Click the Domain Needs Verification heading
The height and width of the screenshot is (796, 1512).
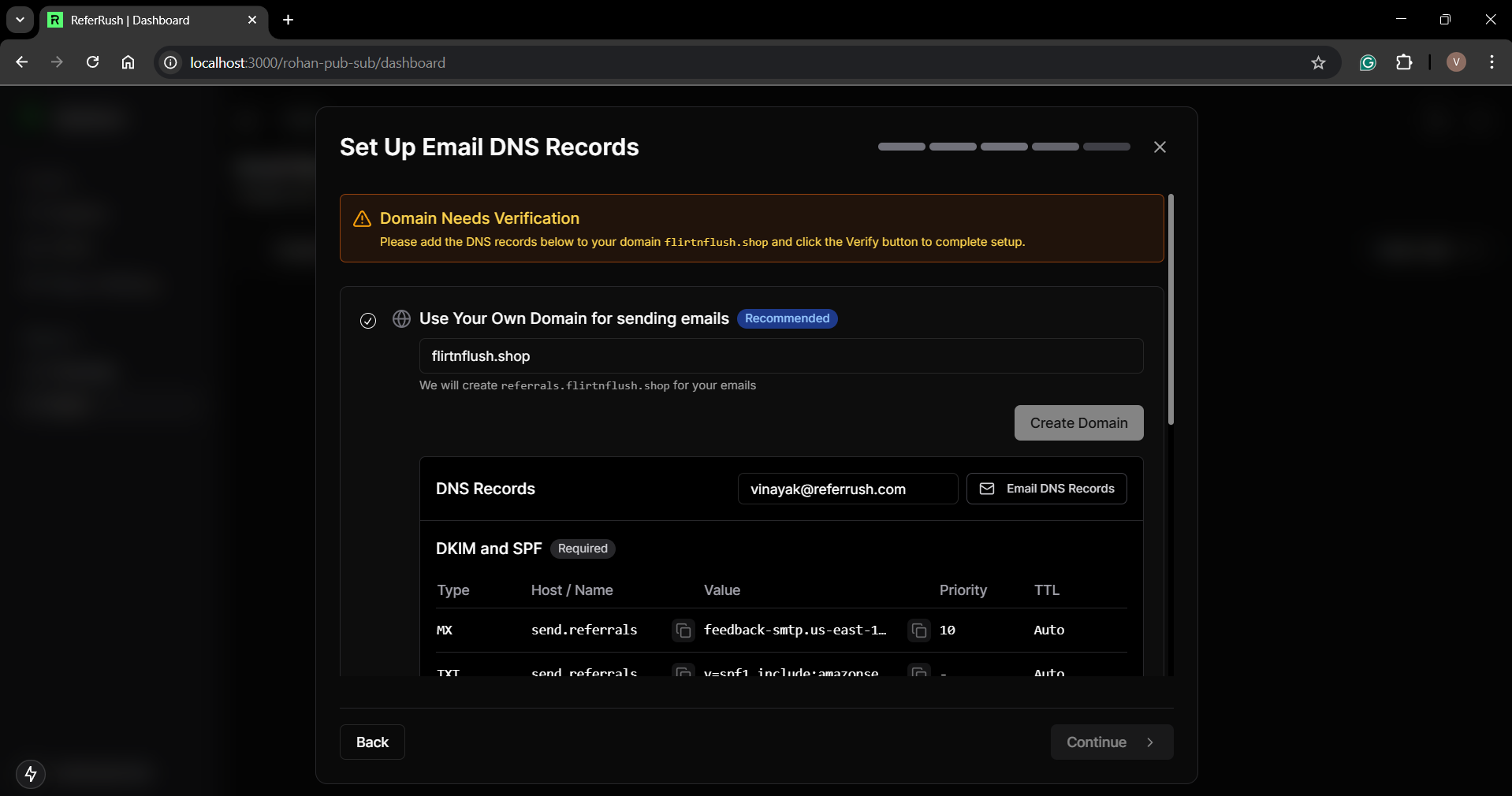tap(479, 218)
